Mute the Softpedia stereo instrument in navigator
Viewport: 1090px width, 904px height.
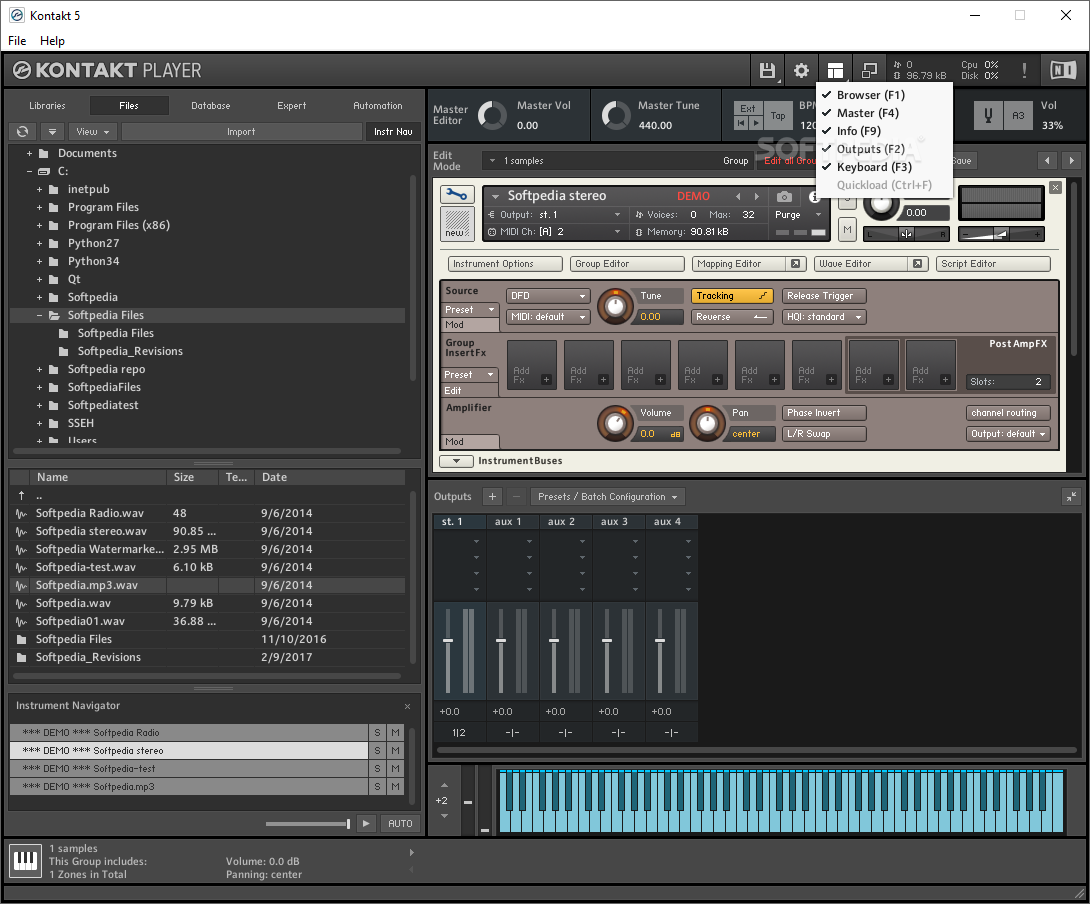pos(395,750)
